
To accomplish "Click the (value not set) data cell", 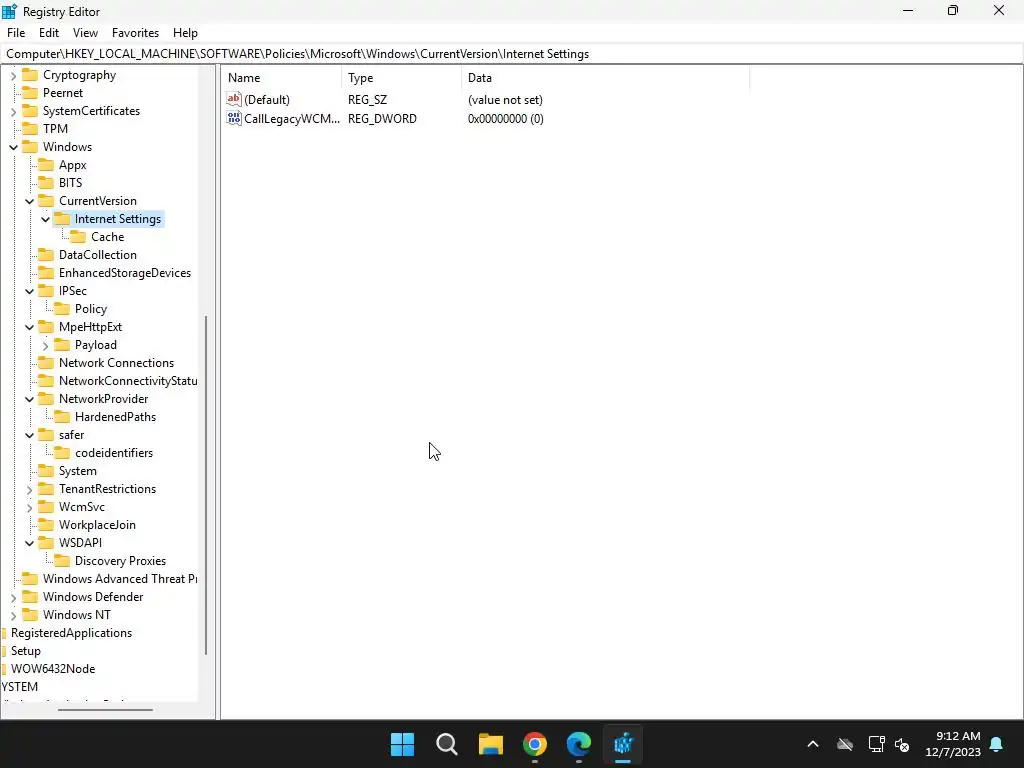I will 505,100.
